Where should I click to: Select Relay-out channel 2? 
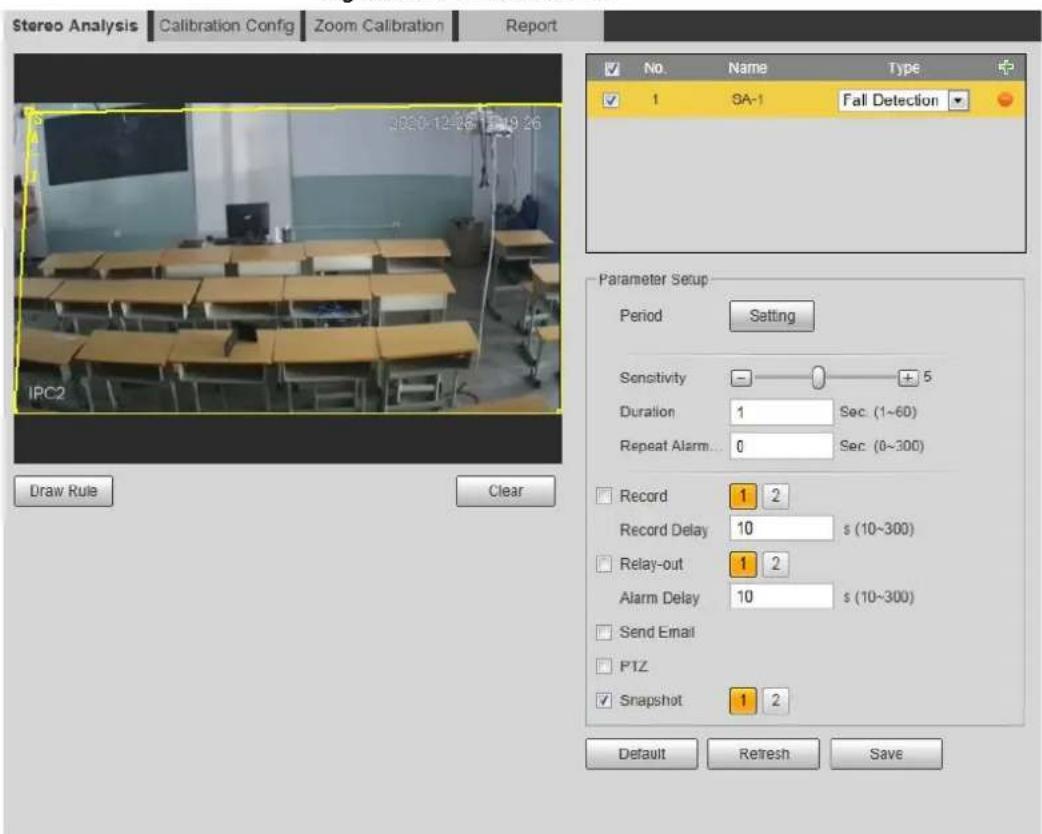(775, 564)
